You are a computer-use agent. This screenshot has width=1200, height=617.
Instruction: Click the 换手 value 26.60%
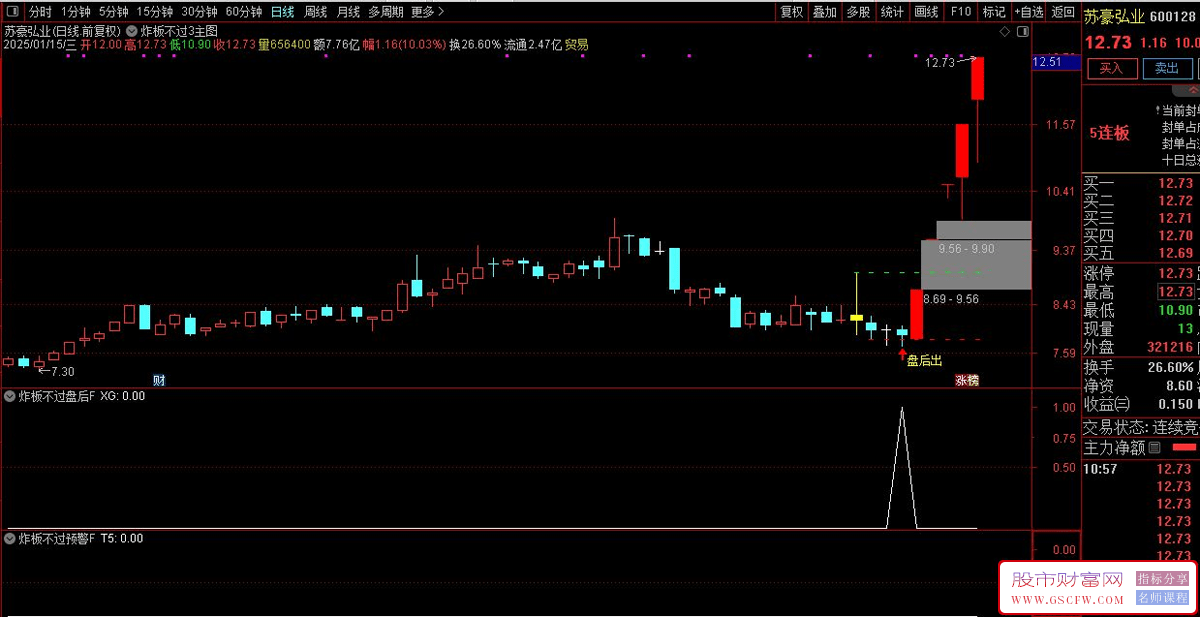pos(1172,367)
